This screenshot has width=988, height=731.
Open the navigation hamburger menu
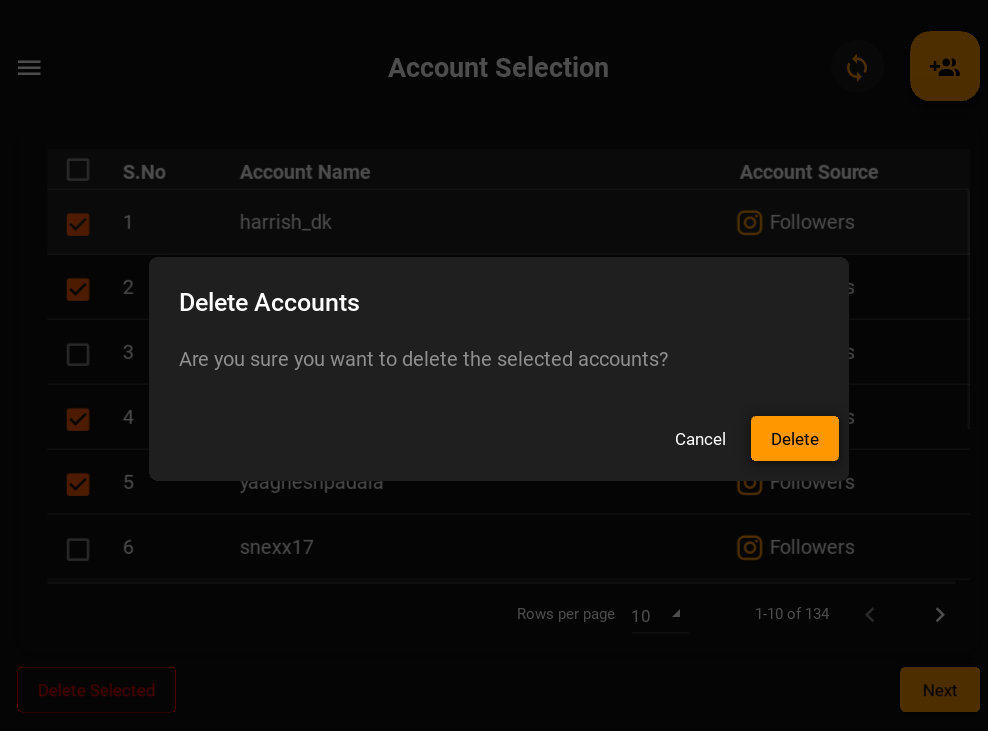pos(29,68)
